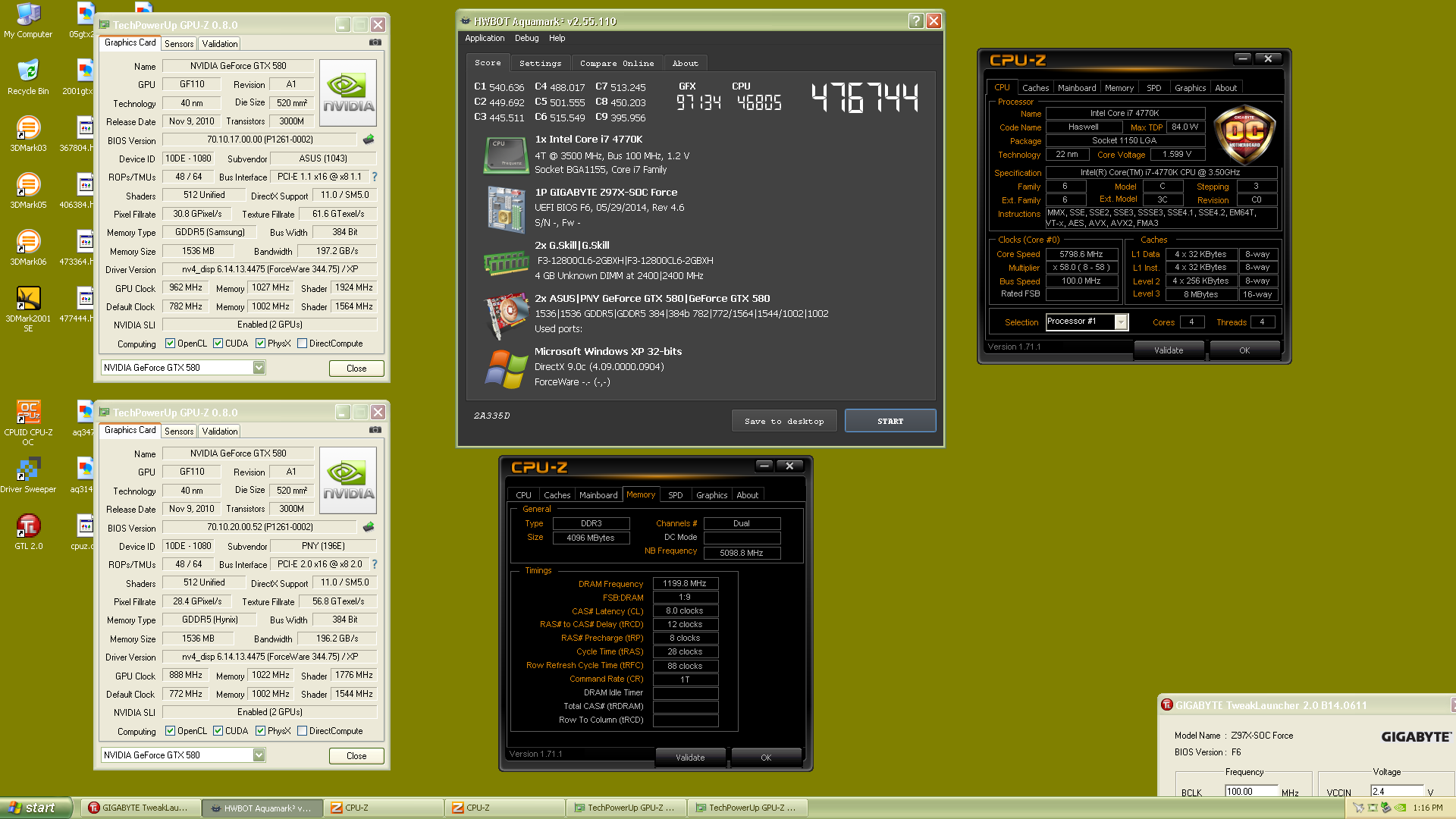The width and height of the screenshot is (1456, 819).
Task: Open Validation tab in bottom GPU-Z
Action: click(x=220, y=431)
